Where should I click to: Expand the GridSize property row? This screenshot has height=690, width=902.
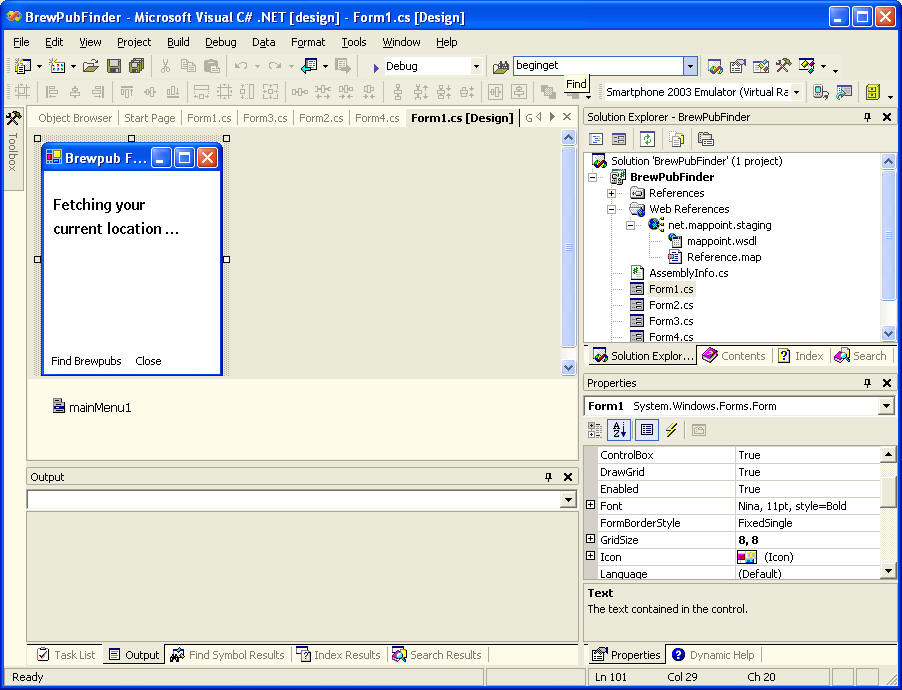click(x=590, y=539)
